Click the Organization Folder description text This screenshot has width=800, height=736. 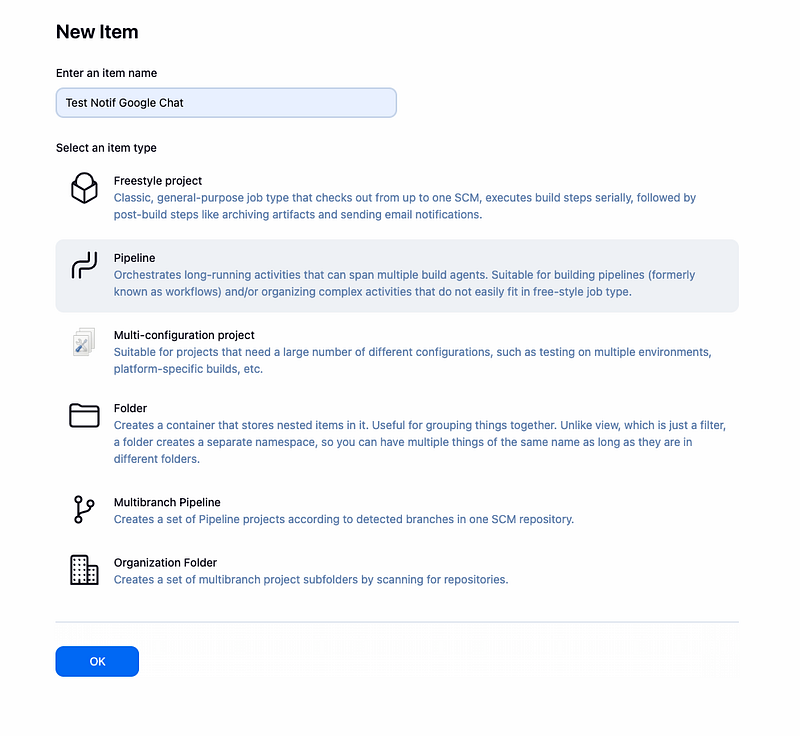[x=311, y=579]
